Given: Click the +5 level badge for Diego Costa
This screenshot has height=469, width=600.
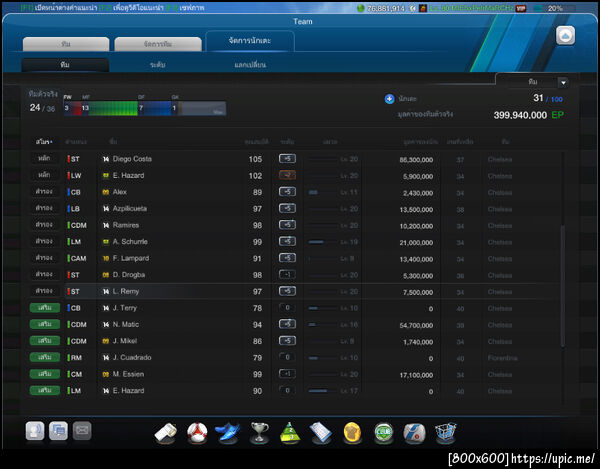Looking at the screenshot, I should click(x=287, y=159).
